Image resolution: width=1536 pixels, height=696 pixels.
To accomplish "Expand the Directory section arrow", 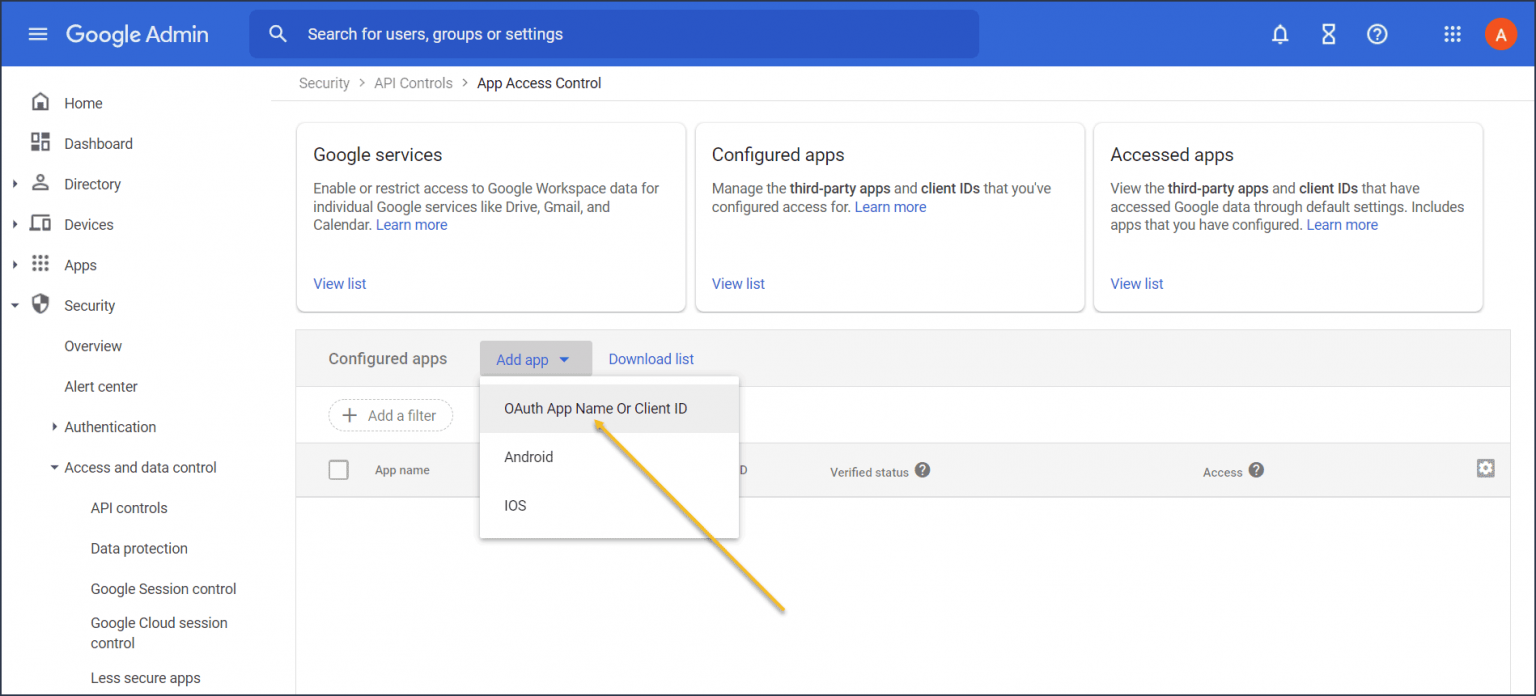I will click(15, 184).
